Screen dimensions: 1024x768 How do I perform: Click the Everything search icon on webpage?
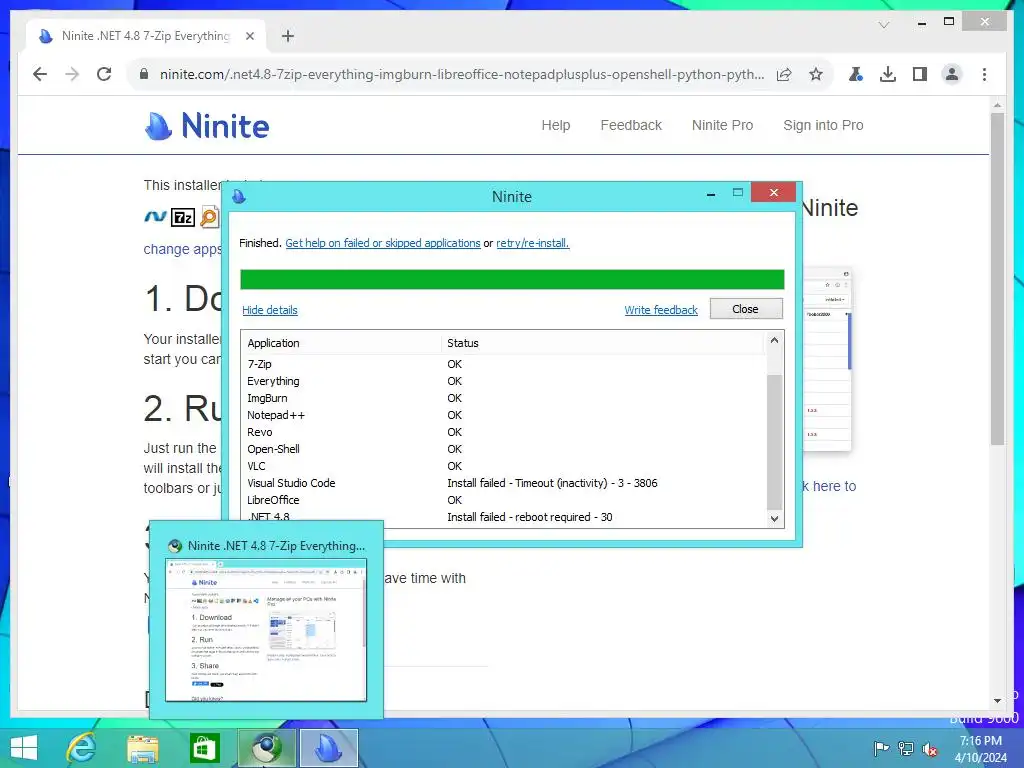(209, 216)
